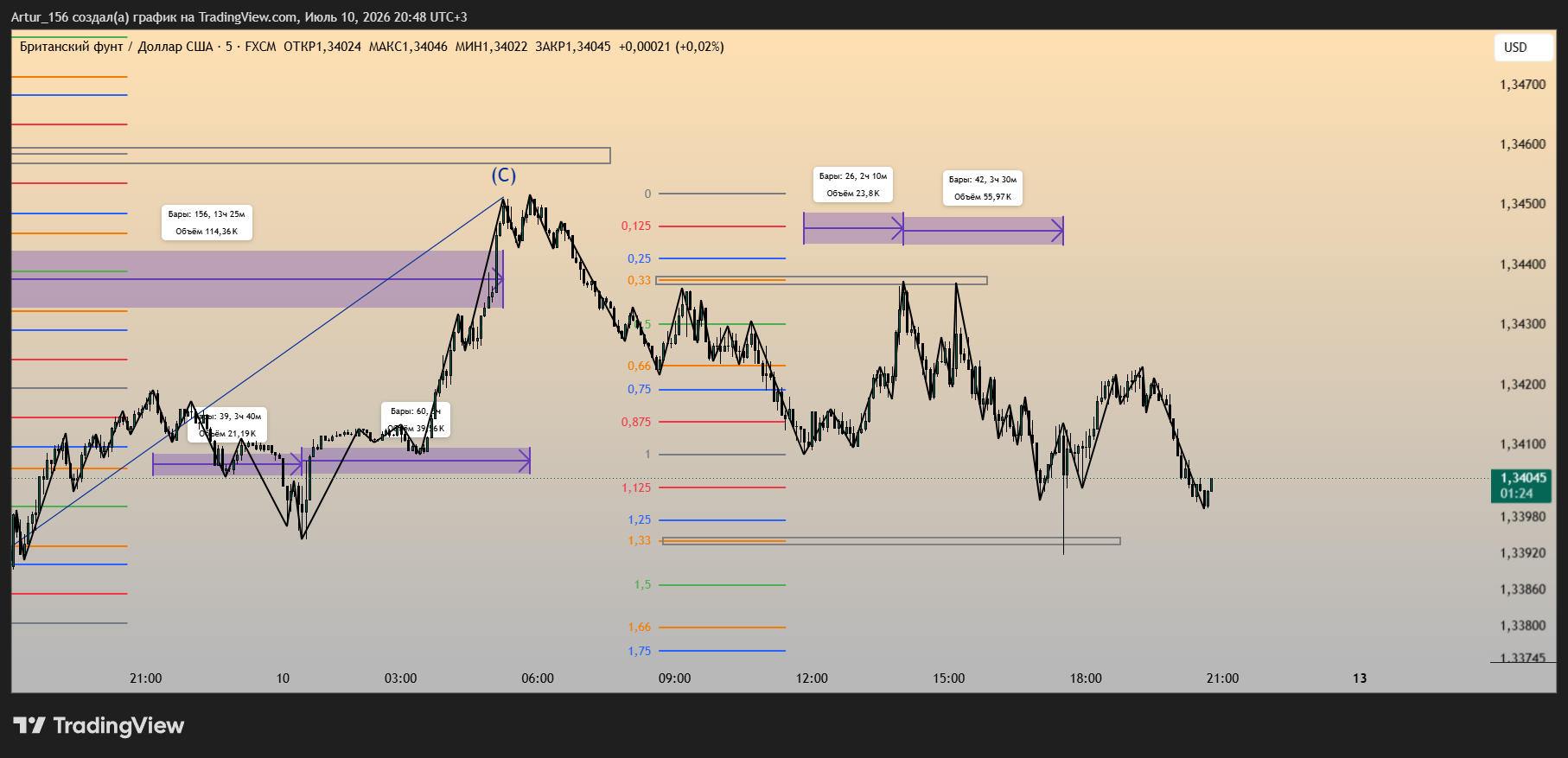1568x758 pixels.
Task: Click the 1,34600 price scale label
Action: click(1523, 144)
